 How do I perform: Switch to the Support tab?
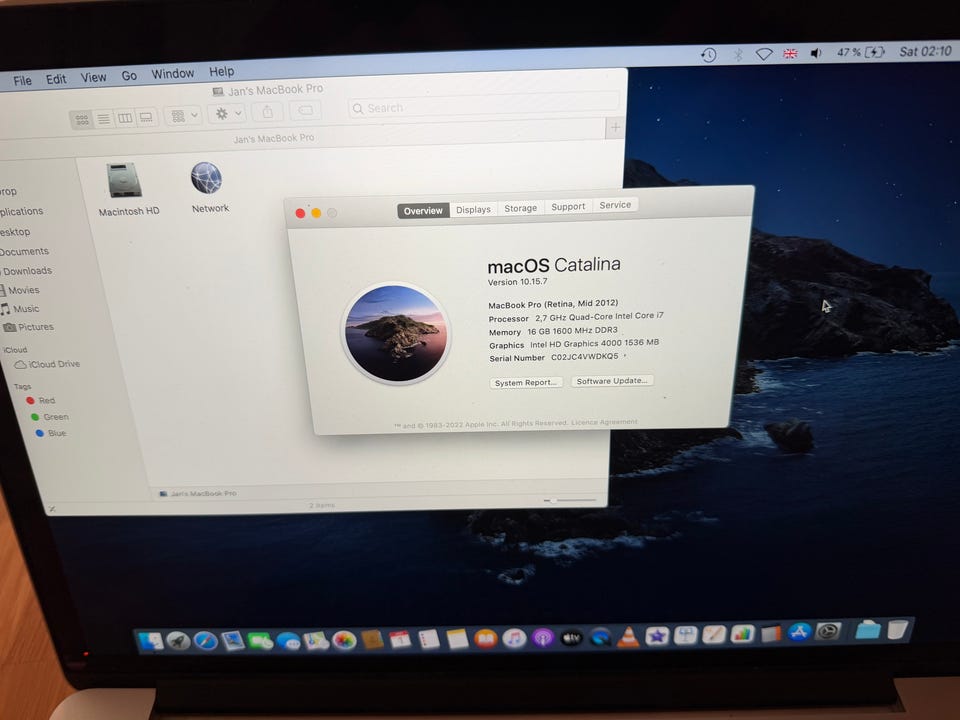568,207
